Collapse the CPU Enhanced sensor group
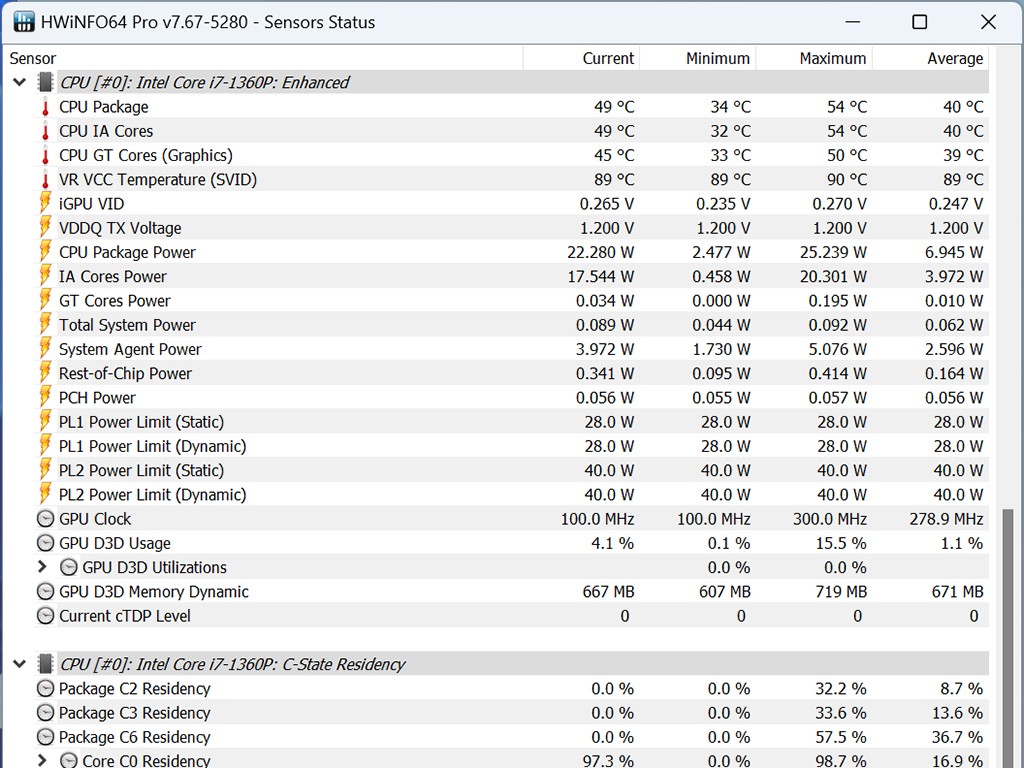The image size is (1024, 768). 19,83
